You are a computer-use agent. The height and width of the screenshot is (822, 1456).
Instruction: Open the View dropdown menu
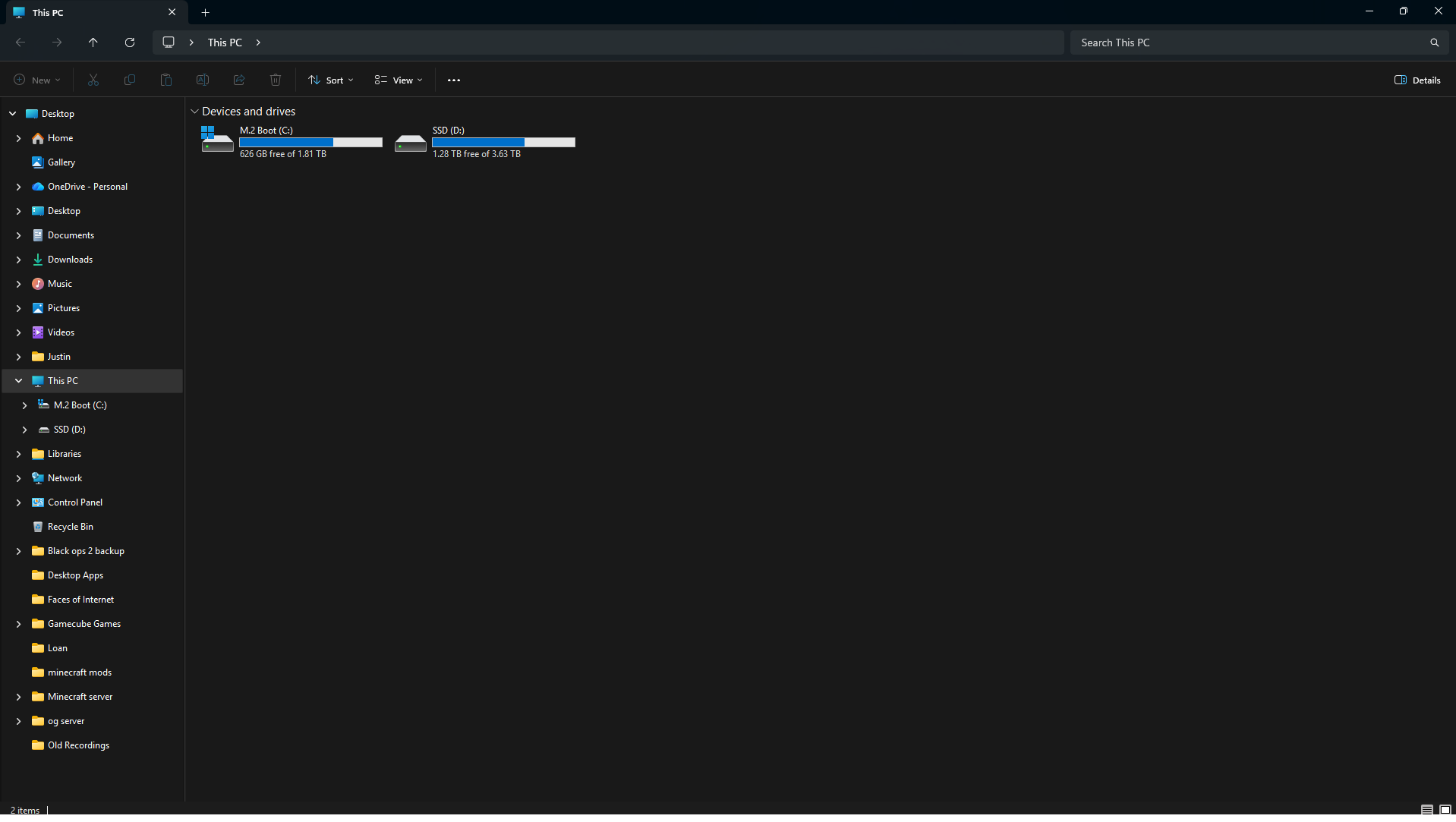click(x=399, y=80)
